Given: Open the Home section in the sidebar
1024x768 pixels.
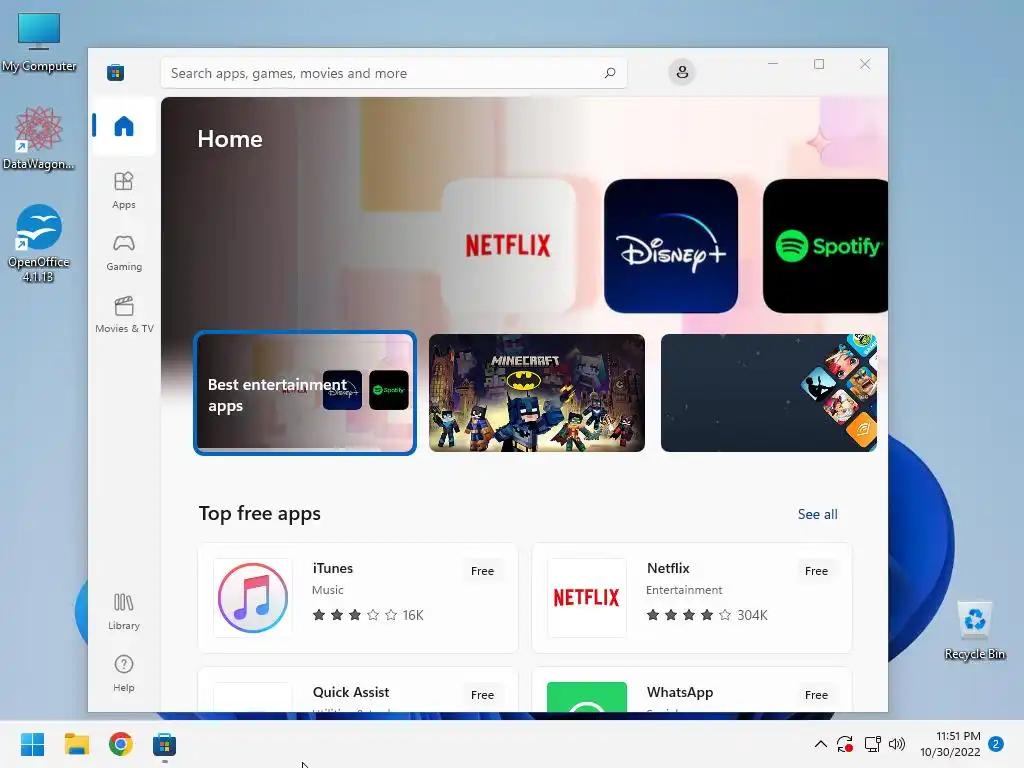Looking at the screenshot, I should (x=123, y=126).
